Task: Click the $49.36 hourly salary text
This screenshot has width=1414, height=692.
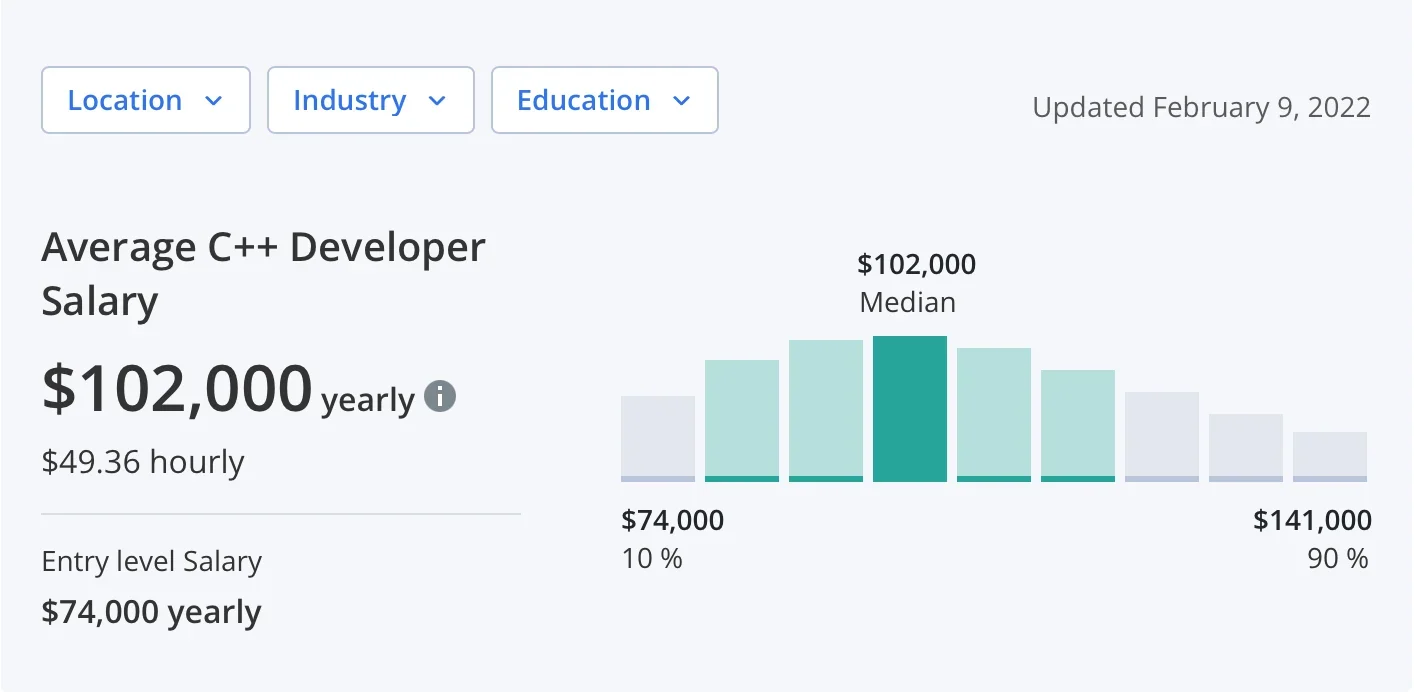Action: pos(143,462)
